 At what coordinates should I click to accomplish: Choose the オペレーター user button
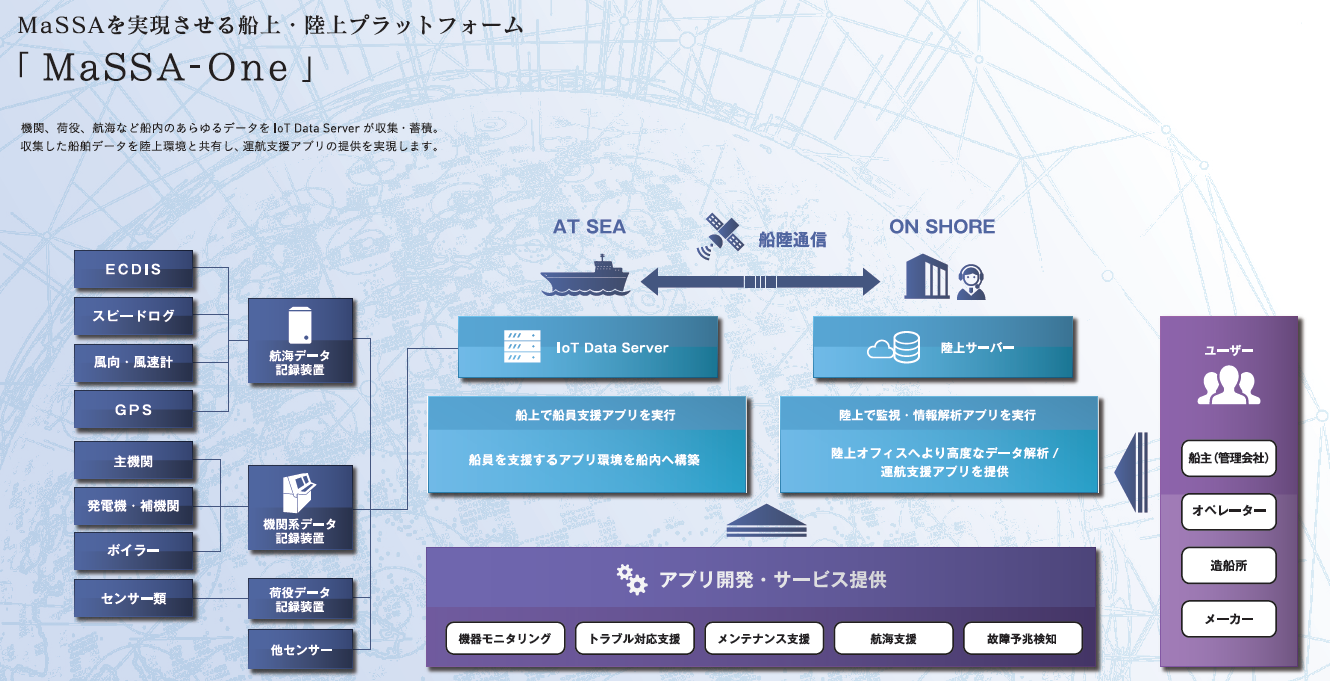(1229, 512)
